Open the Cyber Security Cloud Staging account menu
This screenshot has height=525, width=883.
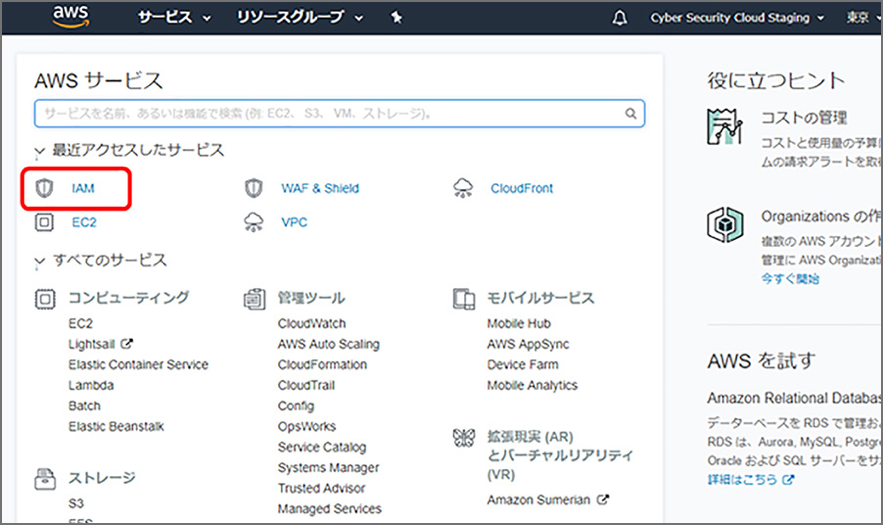[x=737, y=18]
